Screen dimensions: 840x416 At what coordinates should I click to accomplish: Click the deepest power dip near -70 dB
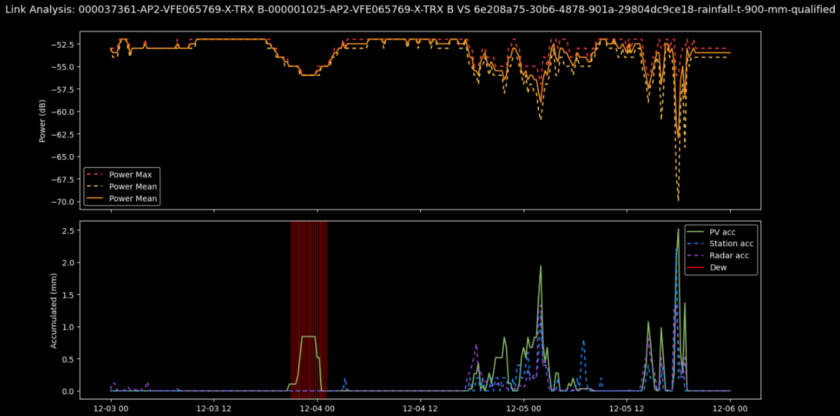(678, 199)
